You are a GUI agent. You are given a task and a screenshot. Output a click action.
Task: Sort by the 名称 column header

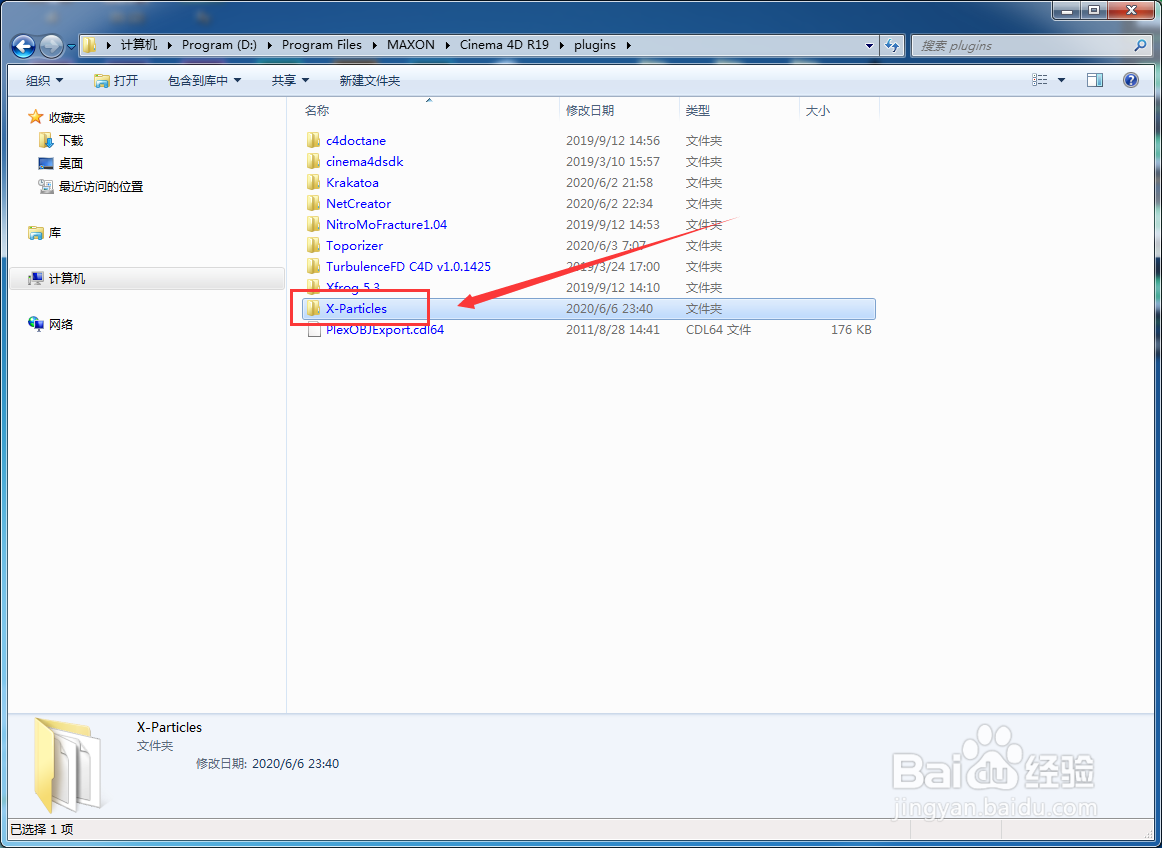point(317,110)
